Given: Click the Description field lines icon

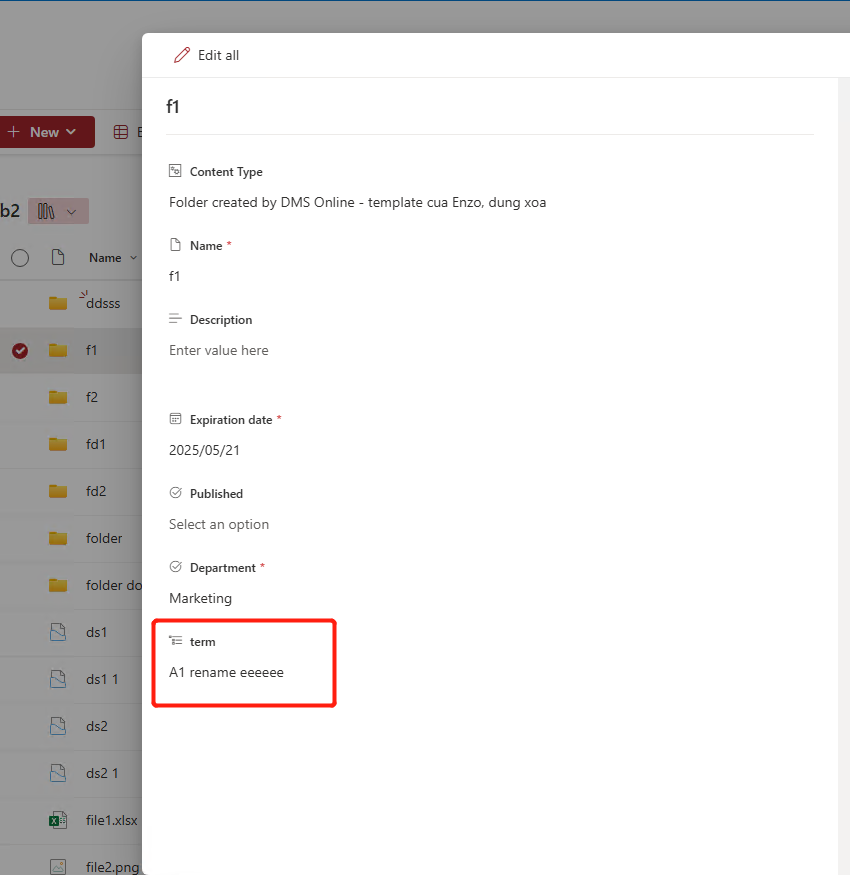Looking at the screenshot, I should 175,319.
